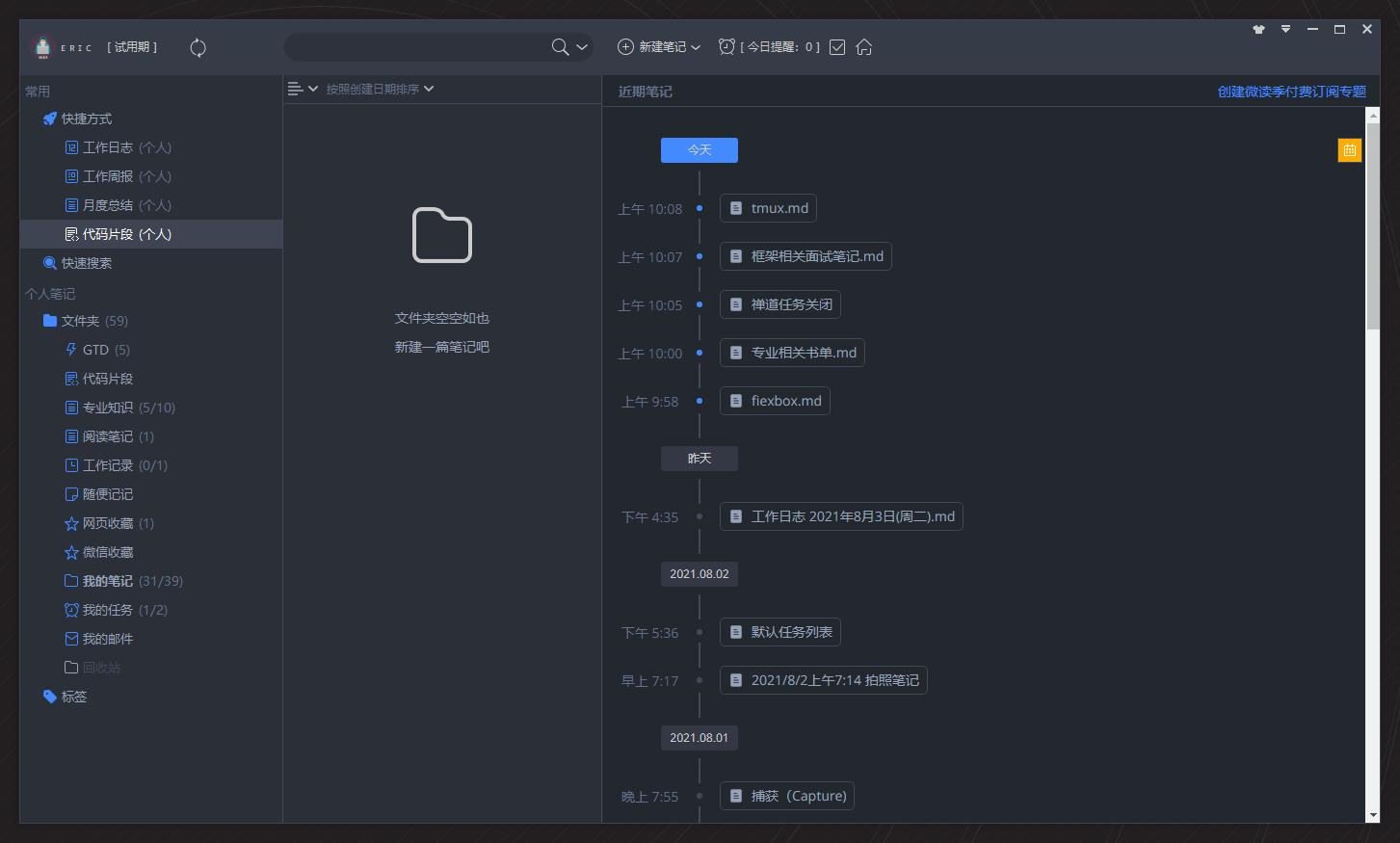Open the 捕获 (Capture) note

pos(787,796)
